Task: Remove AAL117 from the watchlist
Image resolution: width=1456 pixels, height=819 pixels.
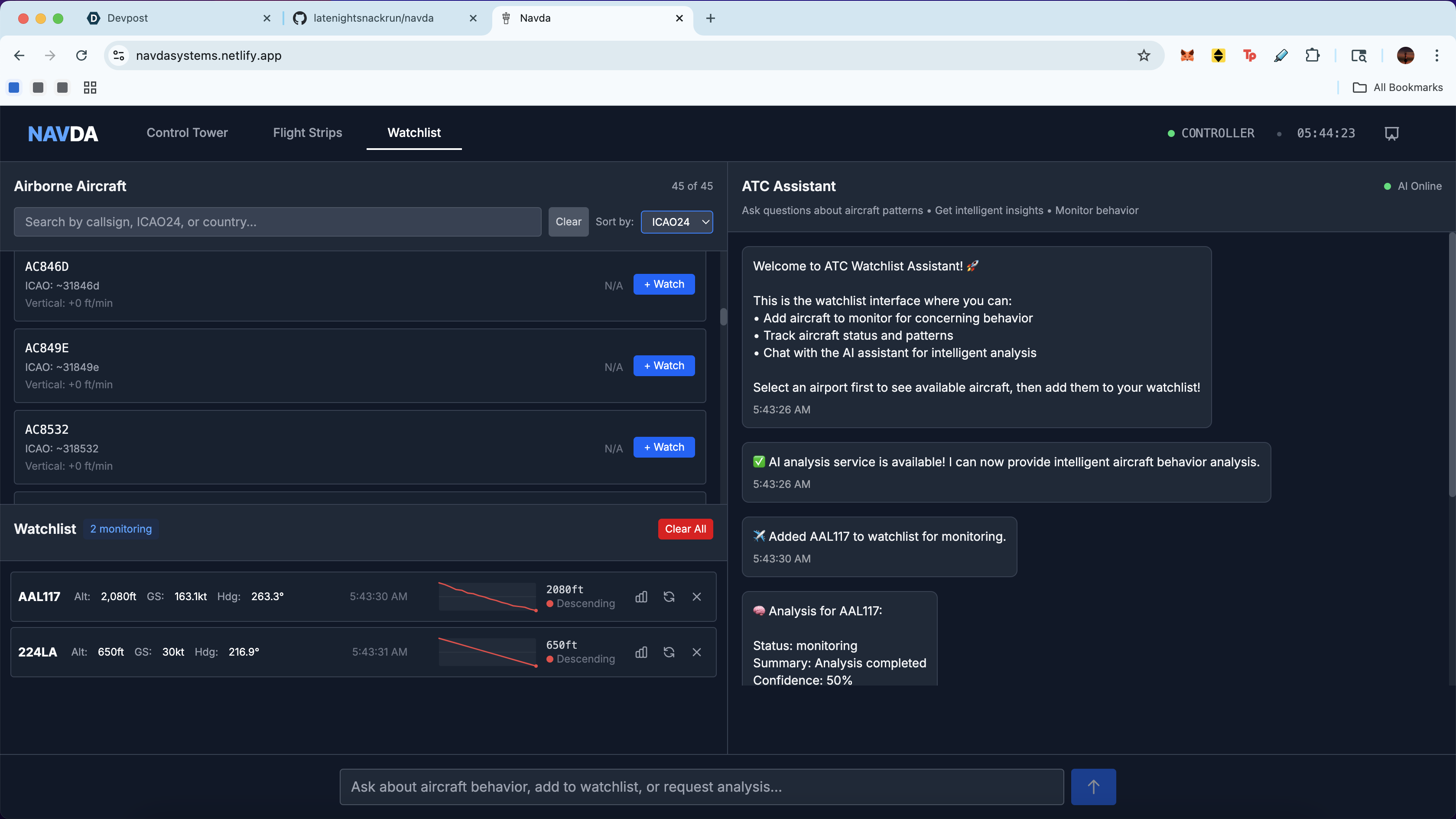Action: pos(696,597)
